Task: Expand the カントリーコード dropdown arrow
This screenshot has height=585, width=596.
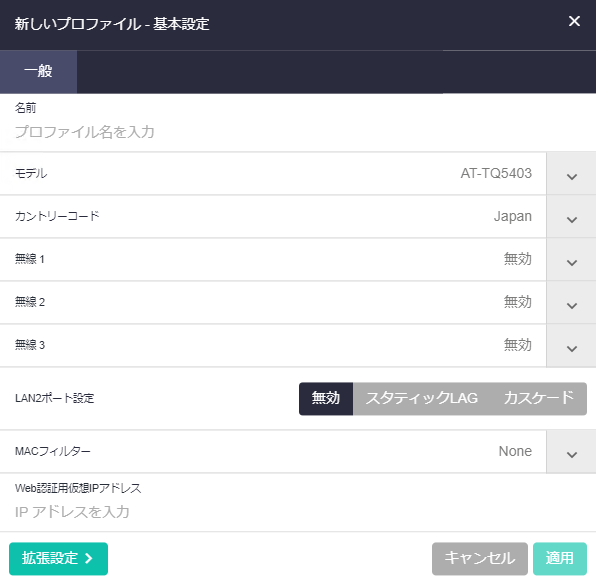Action: 571,217
